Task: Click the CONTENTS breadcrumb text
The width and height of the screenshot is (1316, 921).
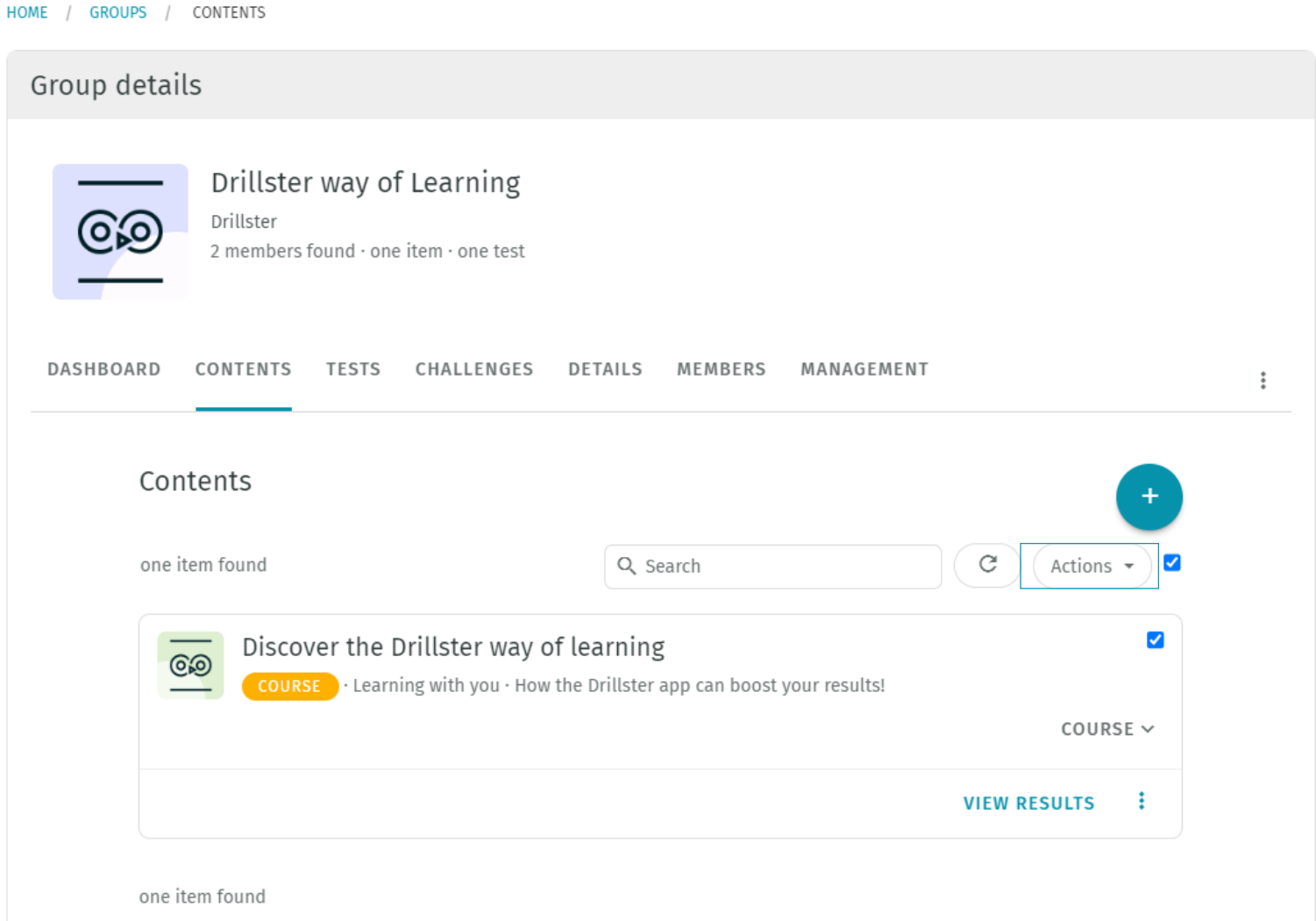Action: pos(229,12)
